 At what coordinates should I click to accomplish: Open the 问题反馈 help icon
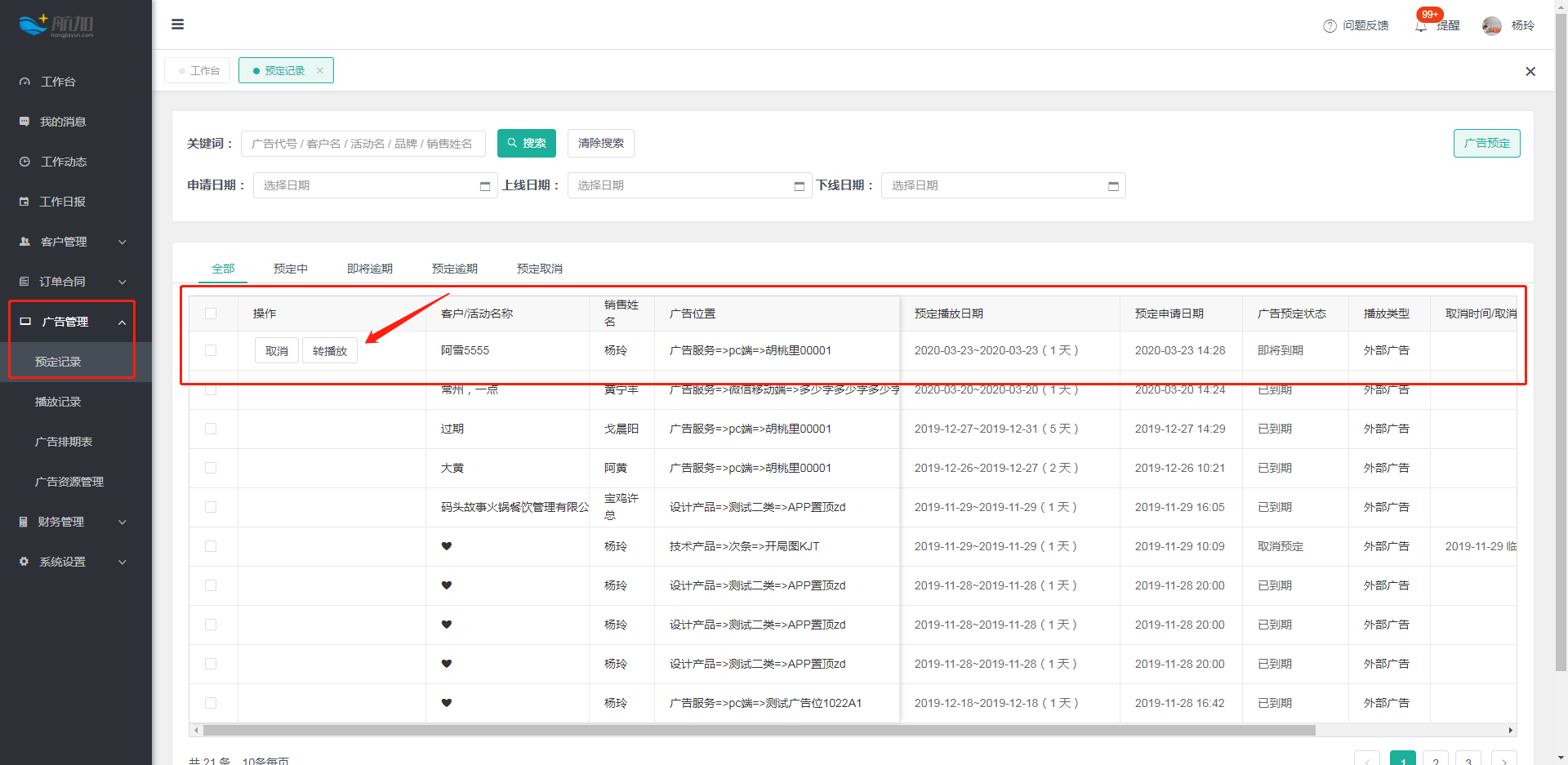click(1330, 26)
